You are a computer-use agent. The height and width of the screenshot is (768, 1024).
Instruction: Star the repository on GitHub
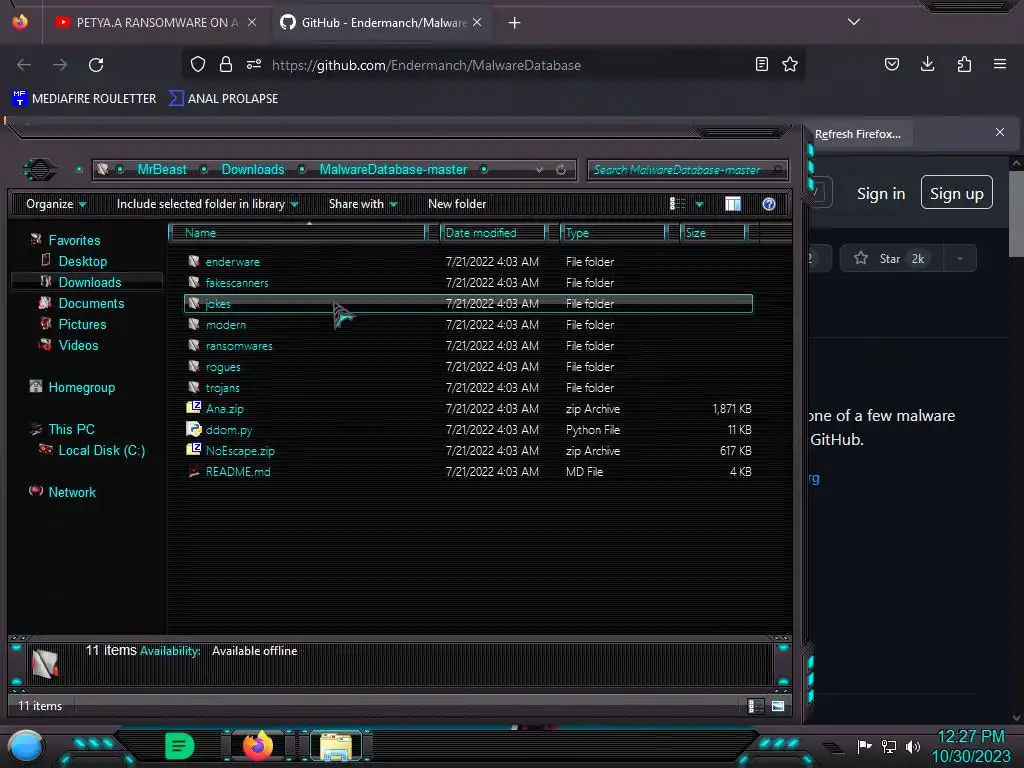(892, 259)
